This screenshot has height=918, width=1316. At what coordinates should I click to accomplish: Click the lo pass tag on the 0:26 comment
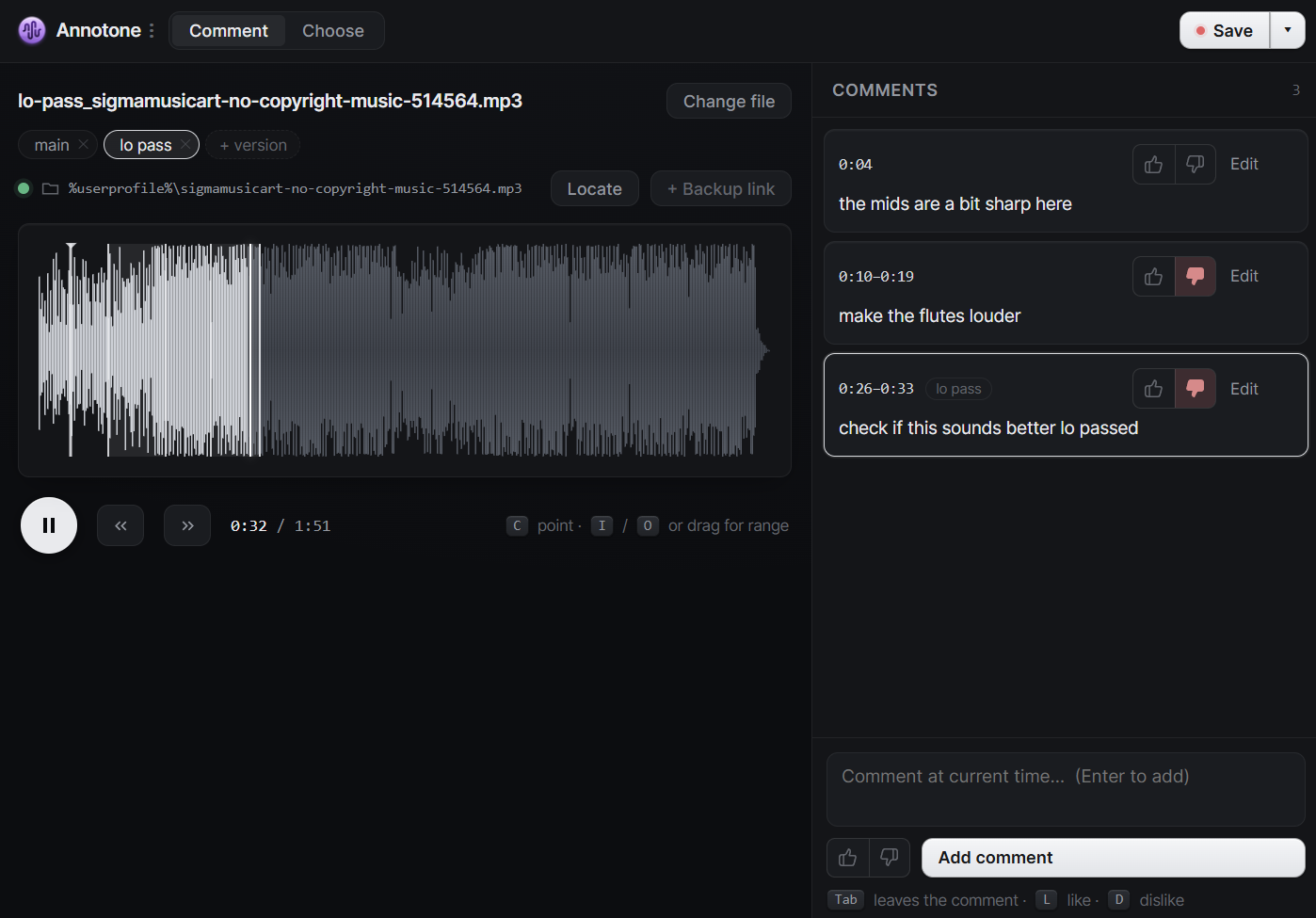click(x=958, y=389)
